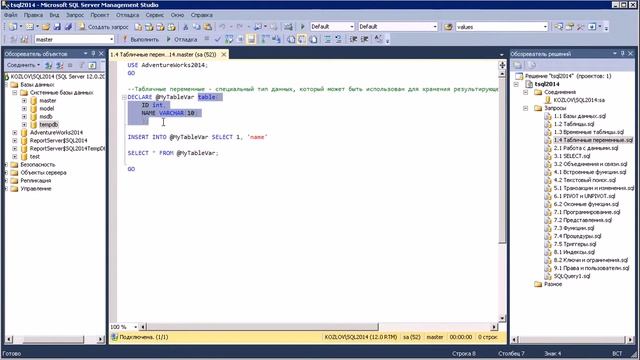Screen dimensions: 640x360
Task: Pin the Object Explorer panel
Action: click(93, 53)
